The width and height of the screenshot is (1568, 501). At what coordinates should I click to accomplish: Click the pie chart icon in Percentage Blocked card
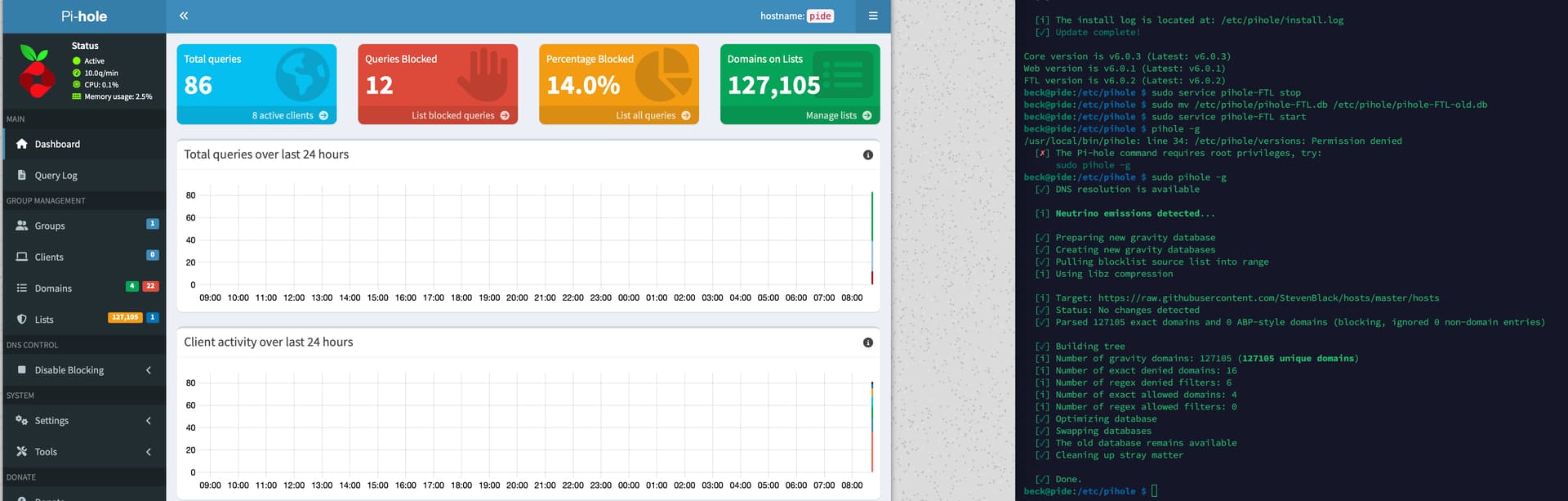[663, 74]
